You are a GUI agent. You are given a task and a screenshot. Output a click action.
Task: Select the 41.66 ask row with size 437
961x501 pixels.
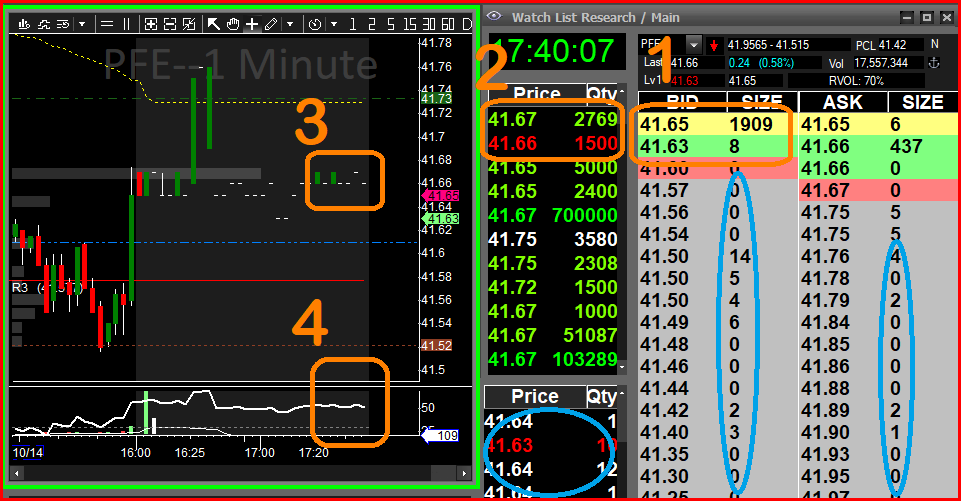879,147
